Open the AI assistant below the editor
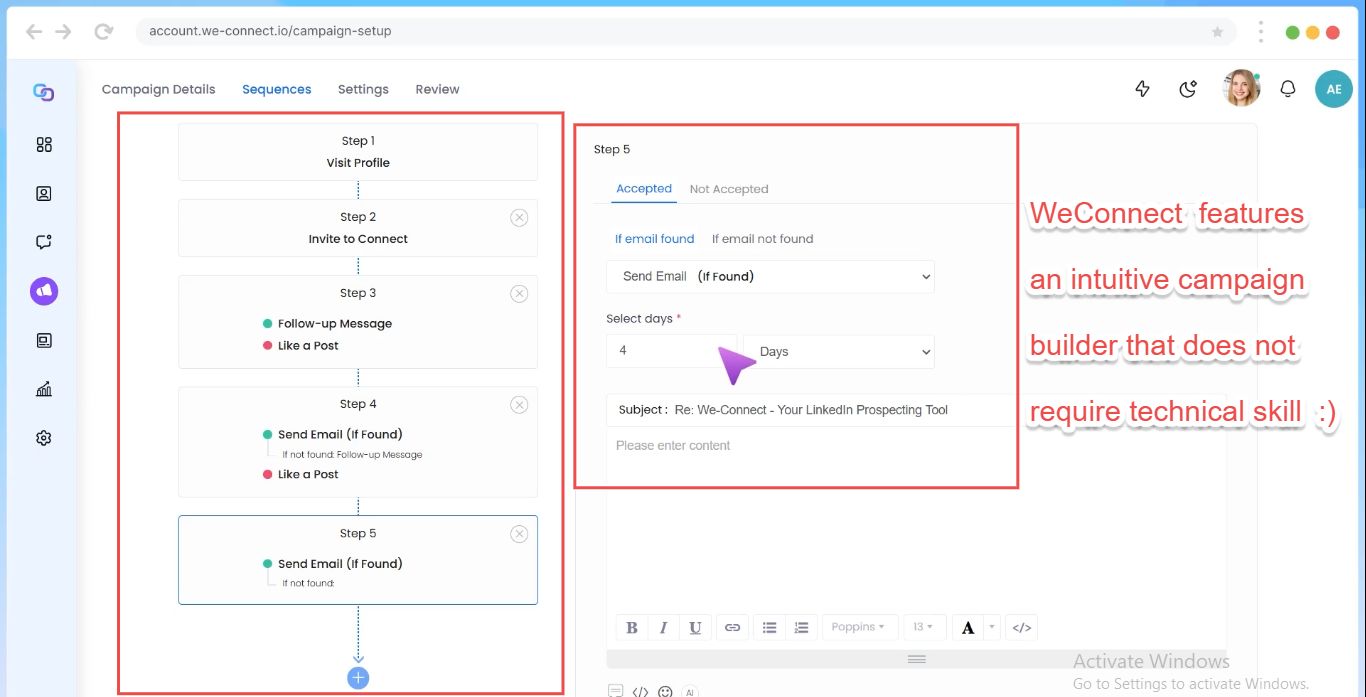This screenshot has width=1366, height=697. point(690,691)
